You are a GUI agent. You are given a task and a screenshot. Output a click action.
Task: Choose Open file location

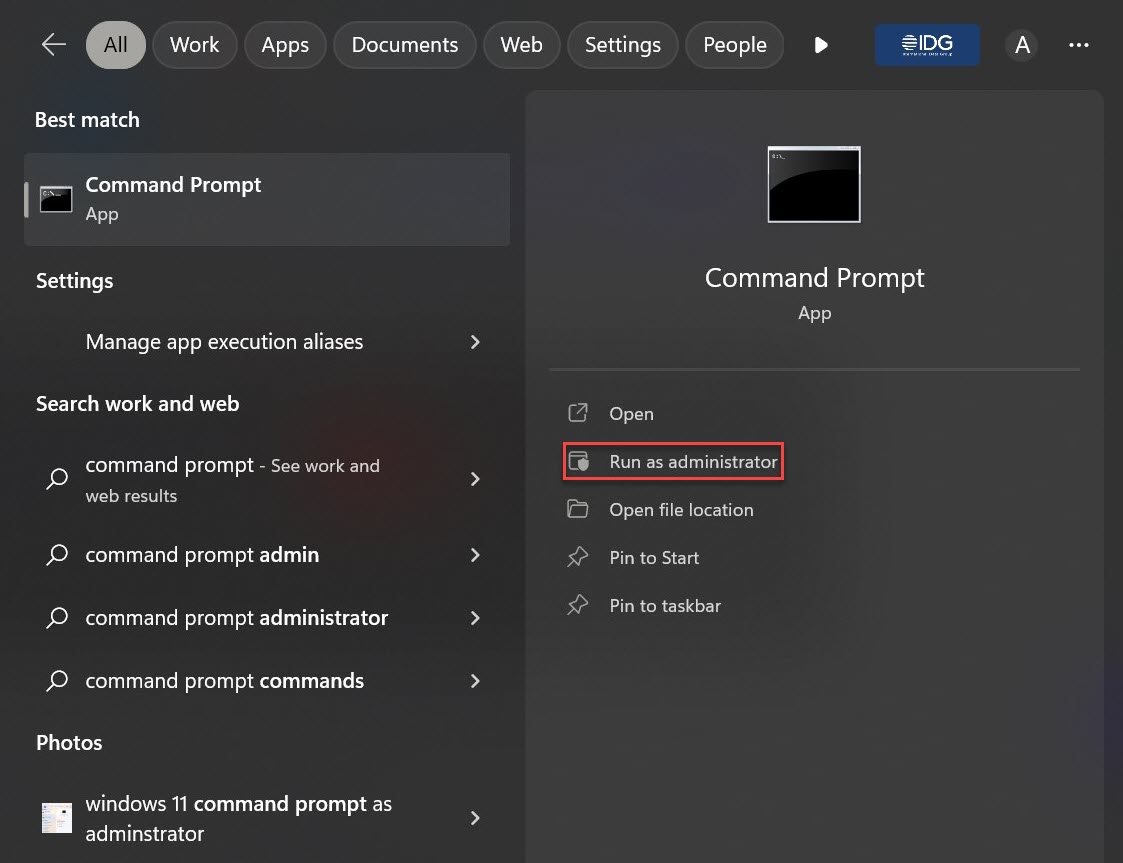[x=681, y=510]
